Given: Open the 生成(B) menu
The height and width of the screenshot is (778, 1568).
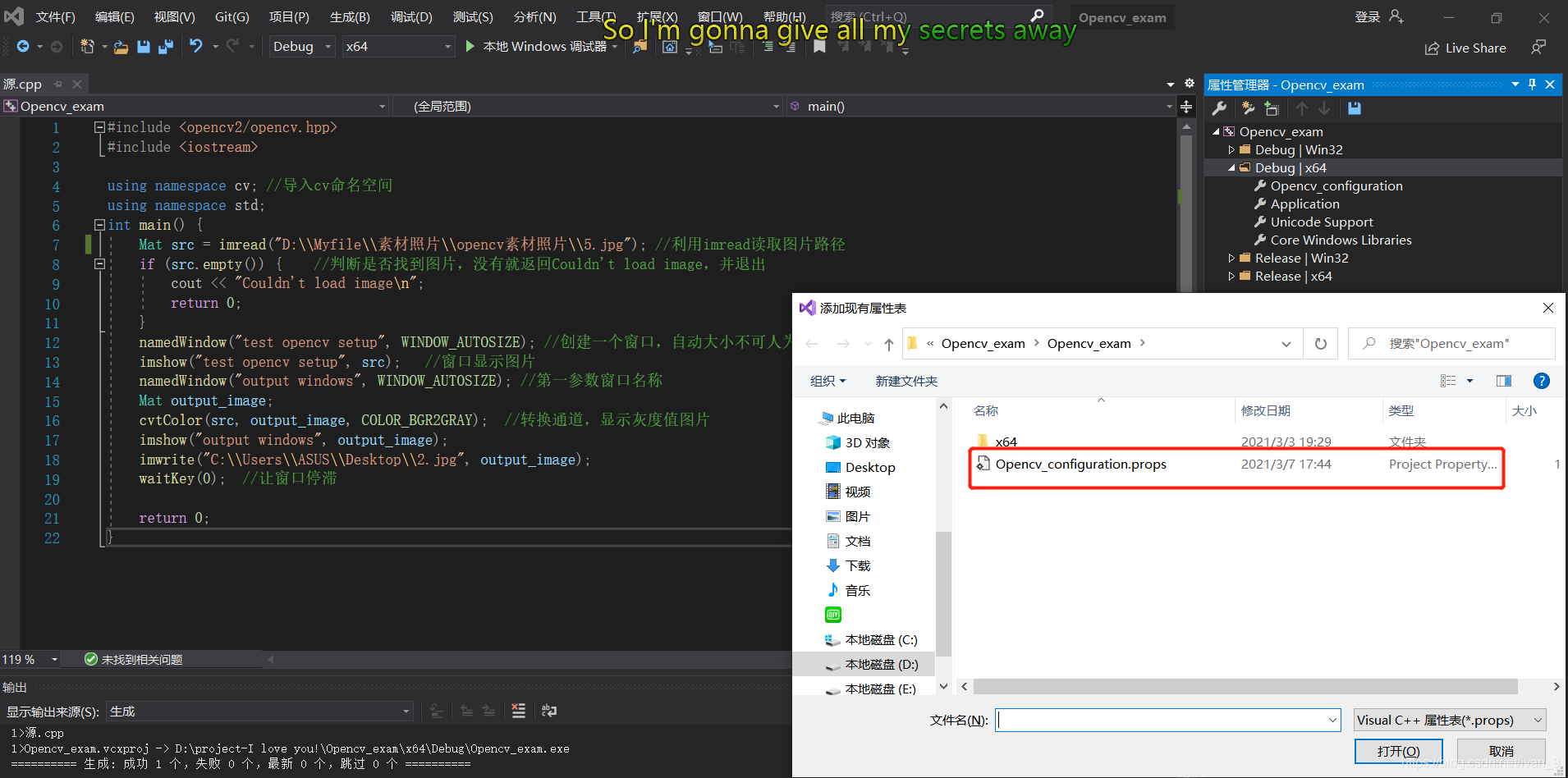Looking at the screenshot, I should [x=350, y=17].
